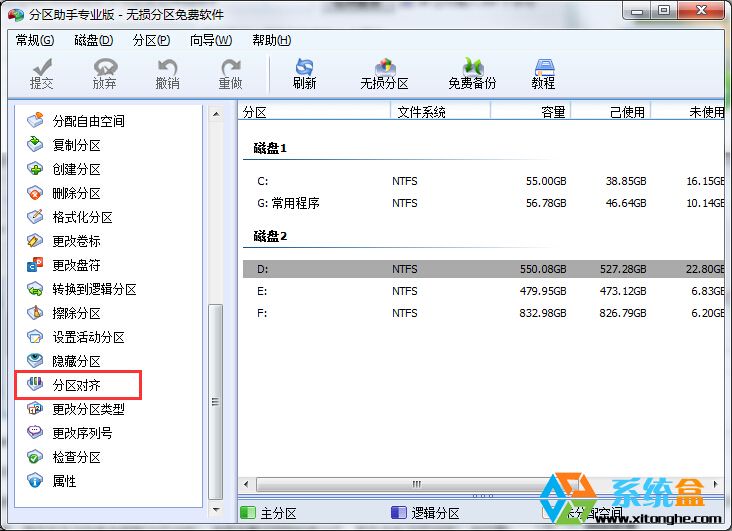Open the 无损分区 toolbar tool
This screenshot has height=531, width=732.
[x=384, y=73]
